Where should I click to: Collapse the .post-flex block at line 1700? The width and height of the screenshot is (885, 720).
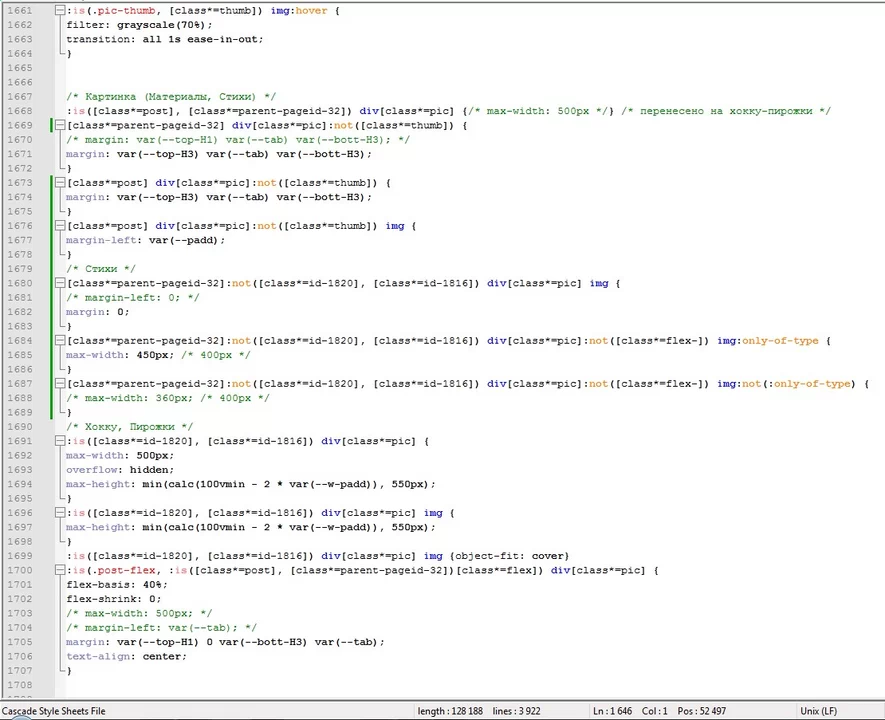[x=60, y=570]
